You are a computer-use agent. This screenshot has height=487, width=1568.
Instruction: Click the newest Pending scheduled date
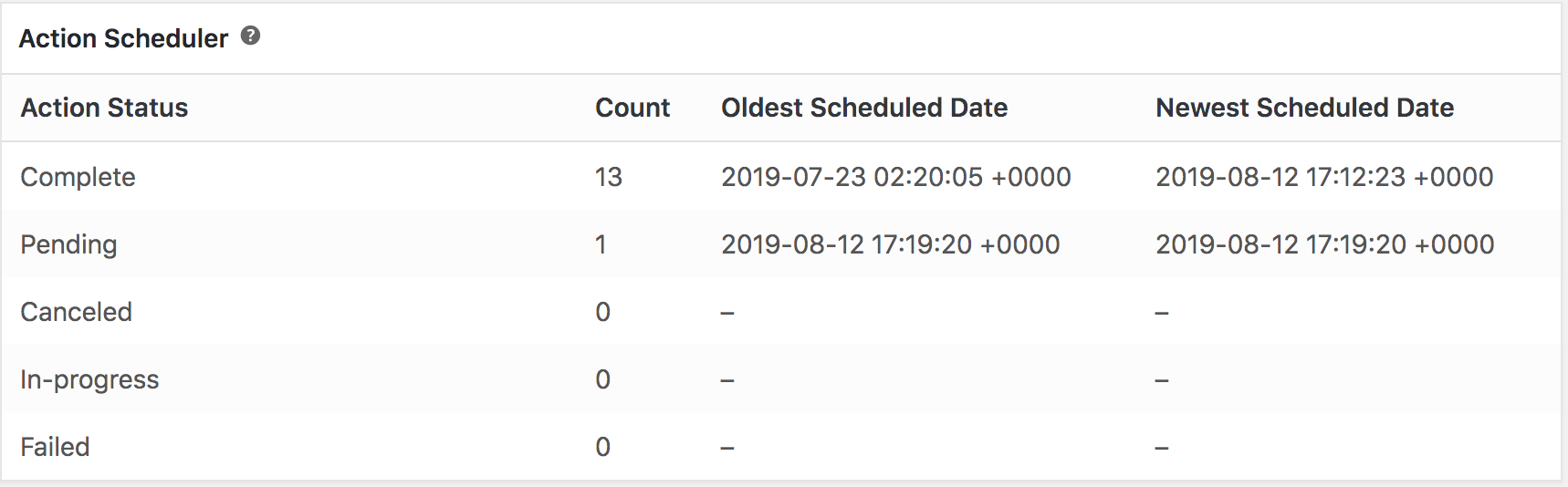(1324, 244)
